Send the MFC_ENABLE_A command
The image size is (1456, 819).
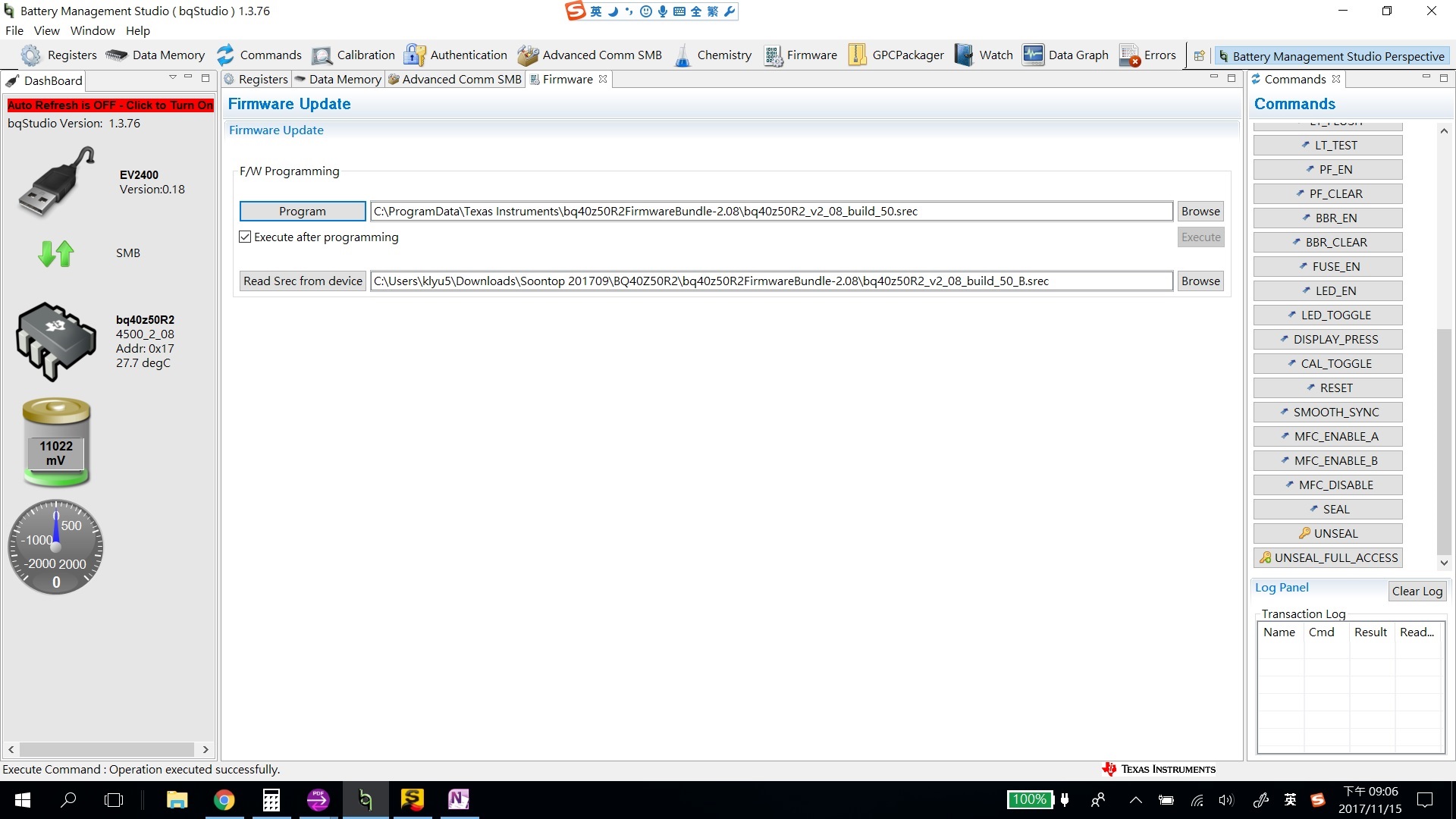click(1328, 437)
